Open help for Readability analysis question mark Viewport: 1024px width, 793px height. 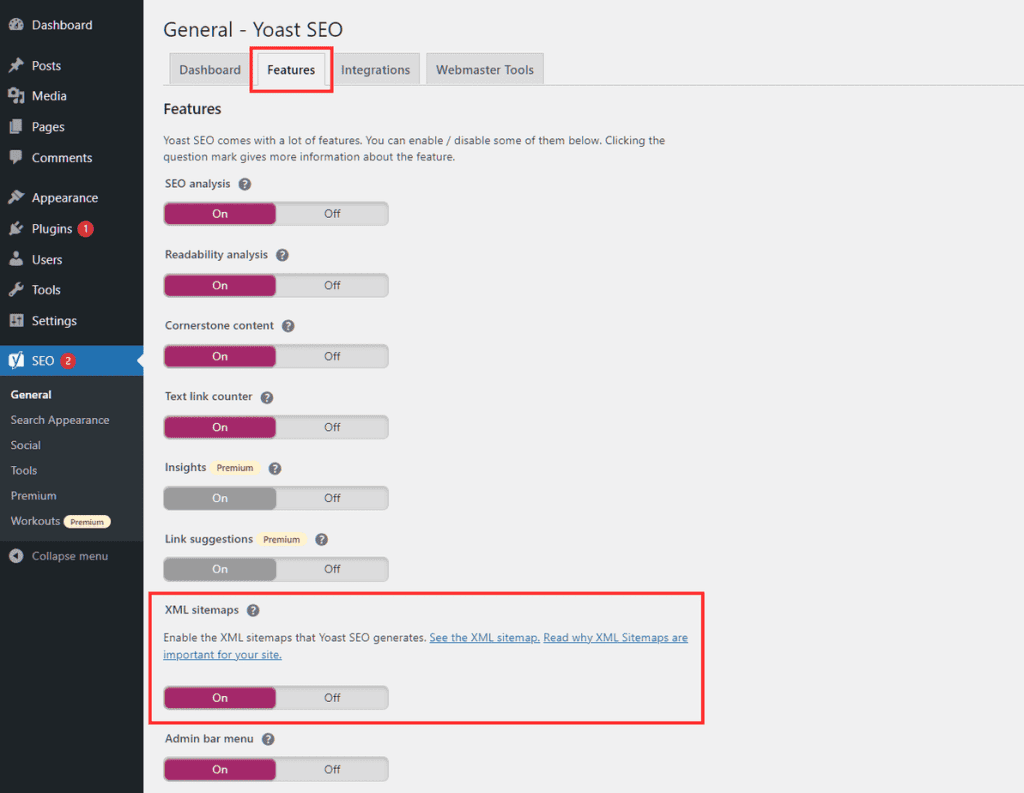point(282,255)
